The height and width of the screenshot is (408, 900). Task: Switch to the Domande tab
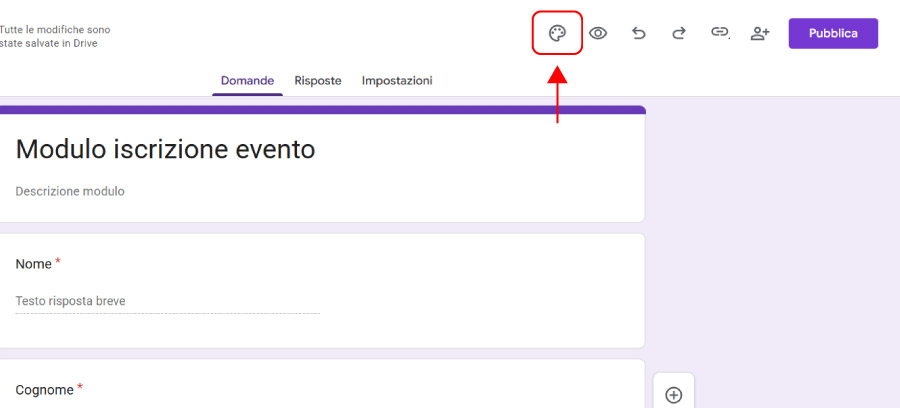tap(247, 81)
